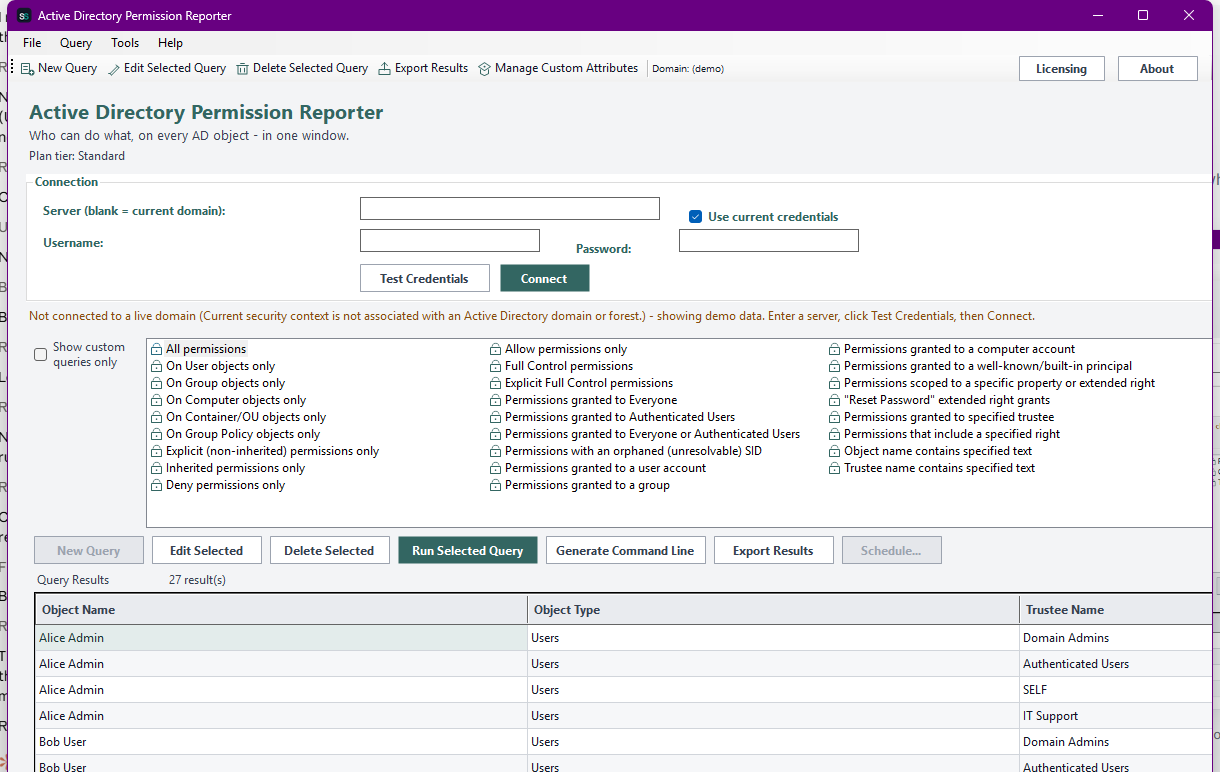
Task: Select query Permissions granted to a well-known/built-in principal
Action: pyautogui.click(x=988, y=367)
